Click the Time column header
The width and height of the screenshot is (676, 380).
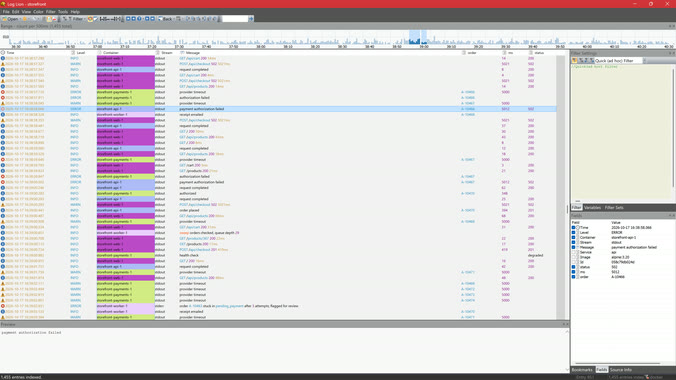34,53
